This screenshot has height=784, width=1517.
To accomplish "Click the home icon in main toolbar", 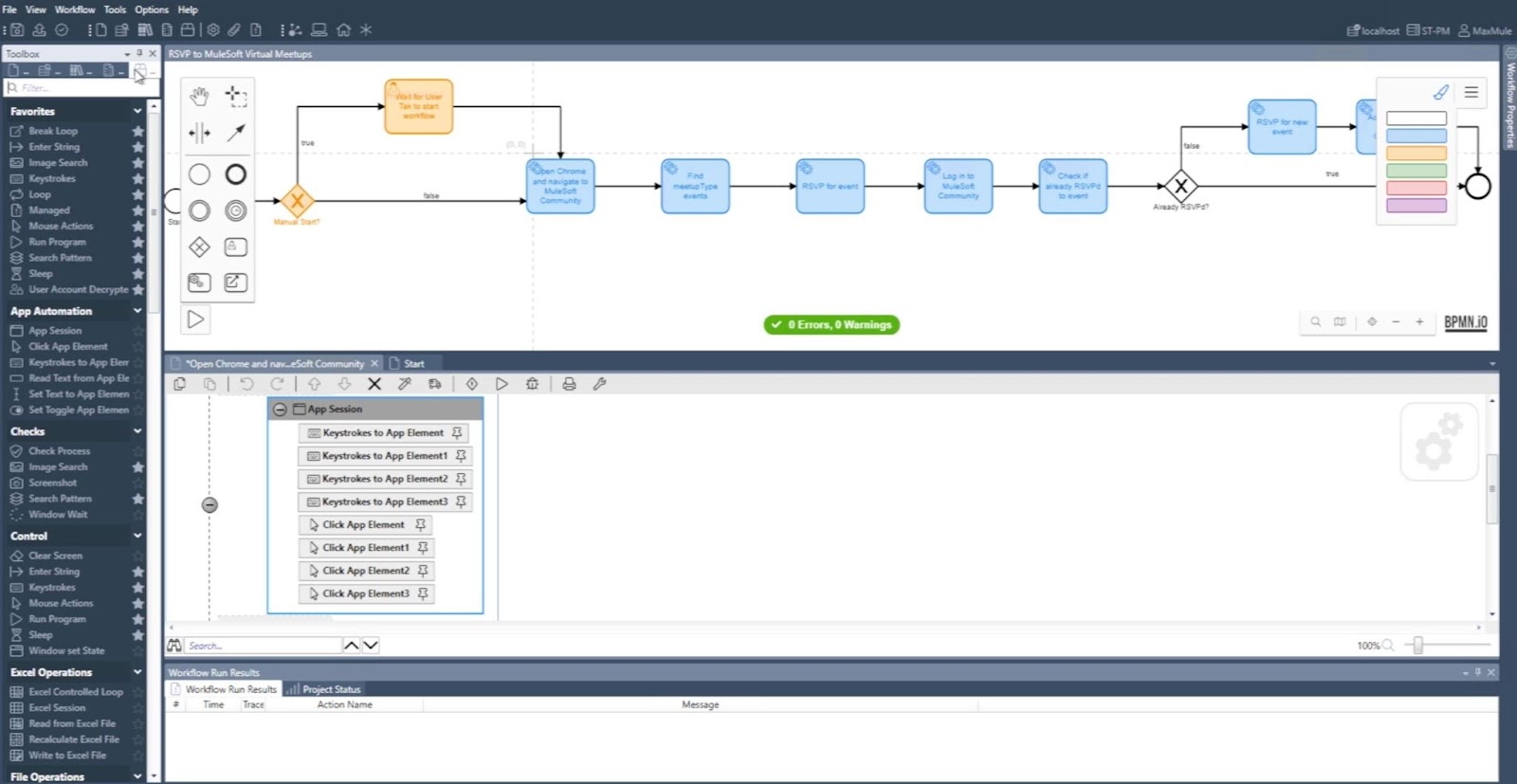I will coord(343,30).
